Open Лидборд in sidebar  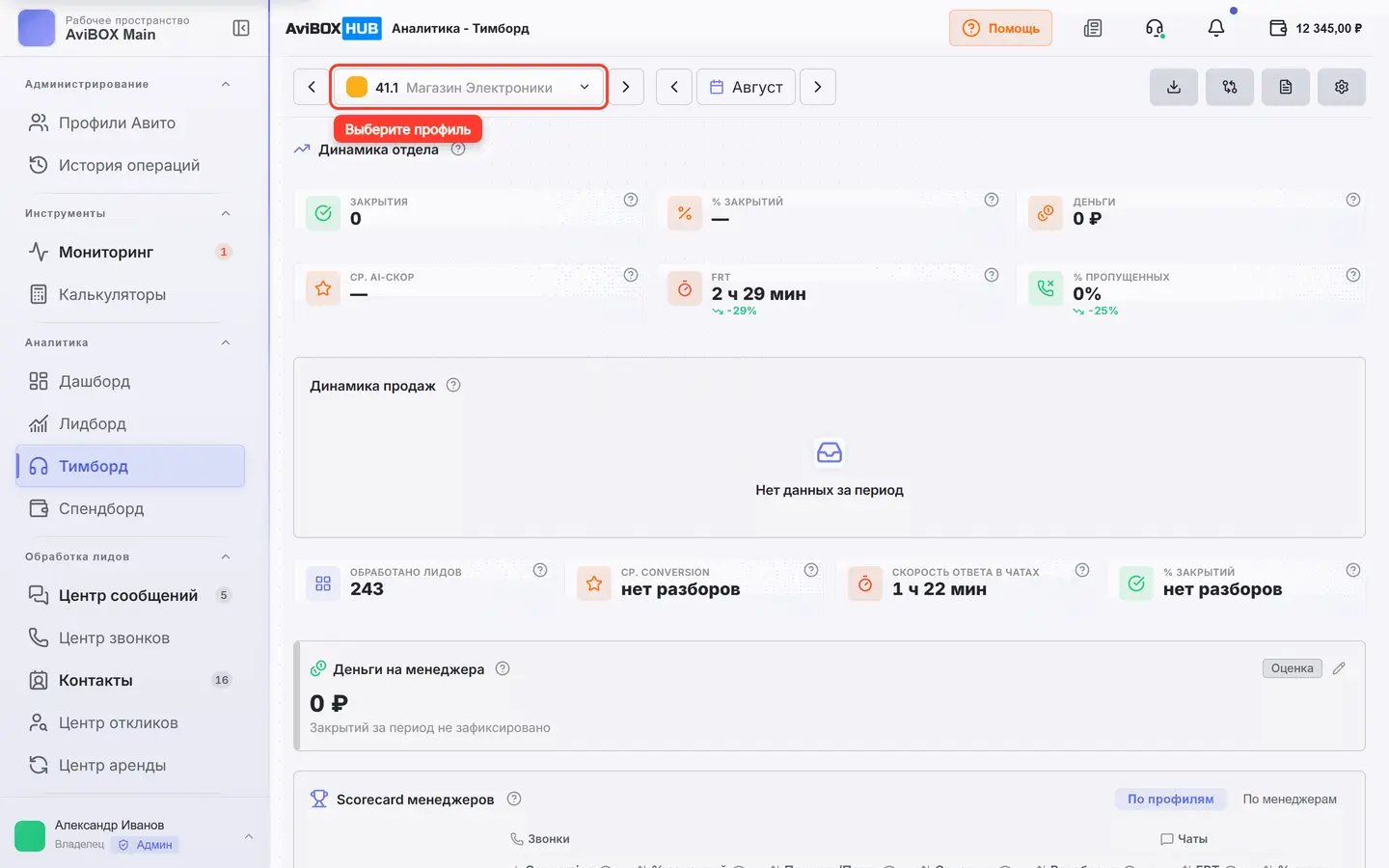coord(130,423)
